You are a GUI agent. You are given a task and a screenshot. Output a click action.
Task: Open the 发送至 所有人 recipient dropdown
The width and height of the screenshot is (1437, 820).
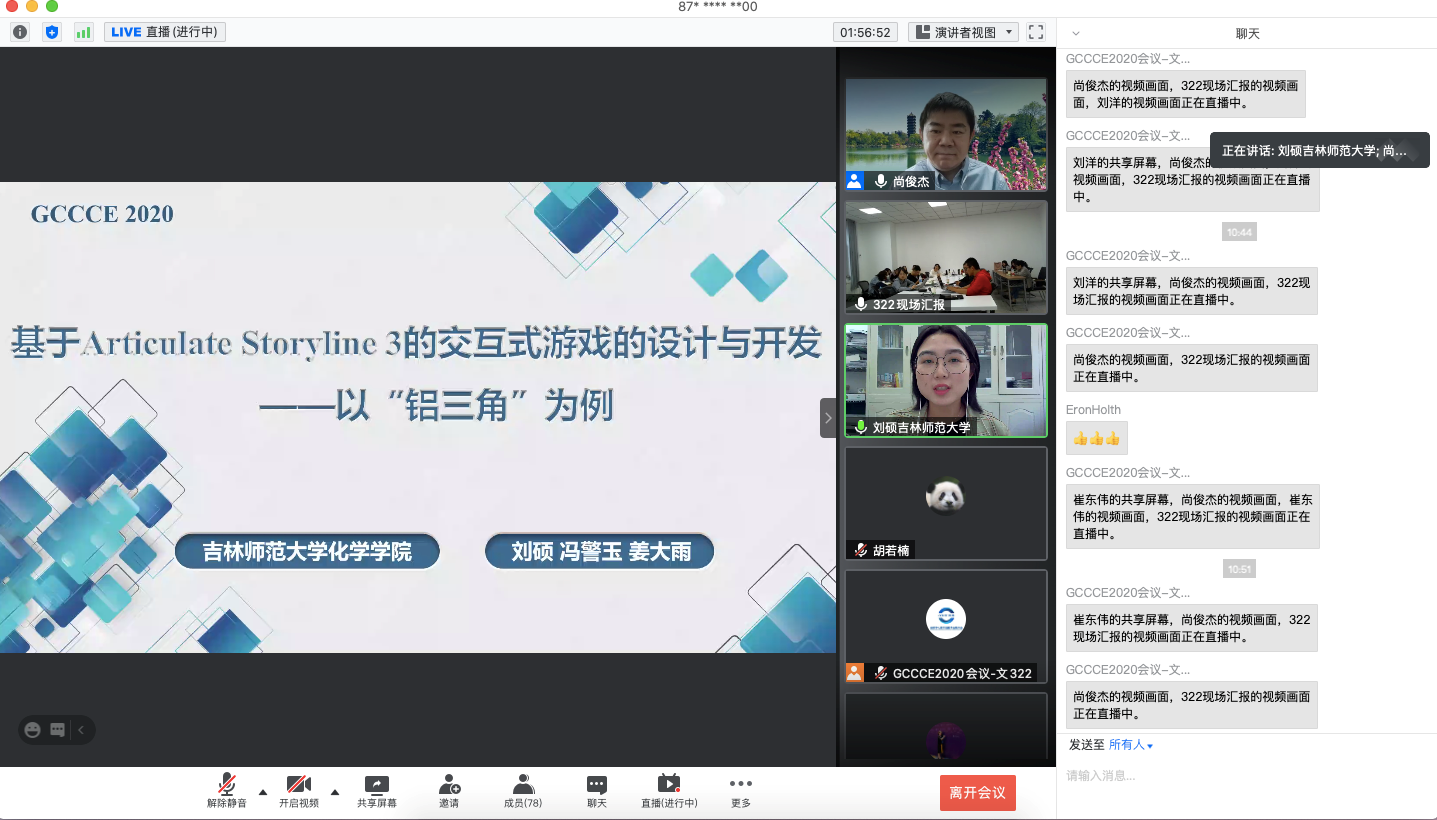(x=1130, y=745)
